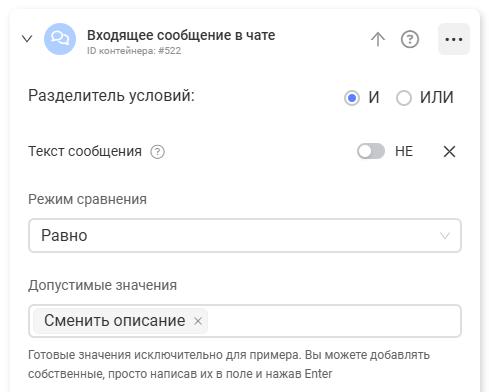Remove the Текст сообщения condition with X

[x=449, y=152]
